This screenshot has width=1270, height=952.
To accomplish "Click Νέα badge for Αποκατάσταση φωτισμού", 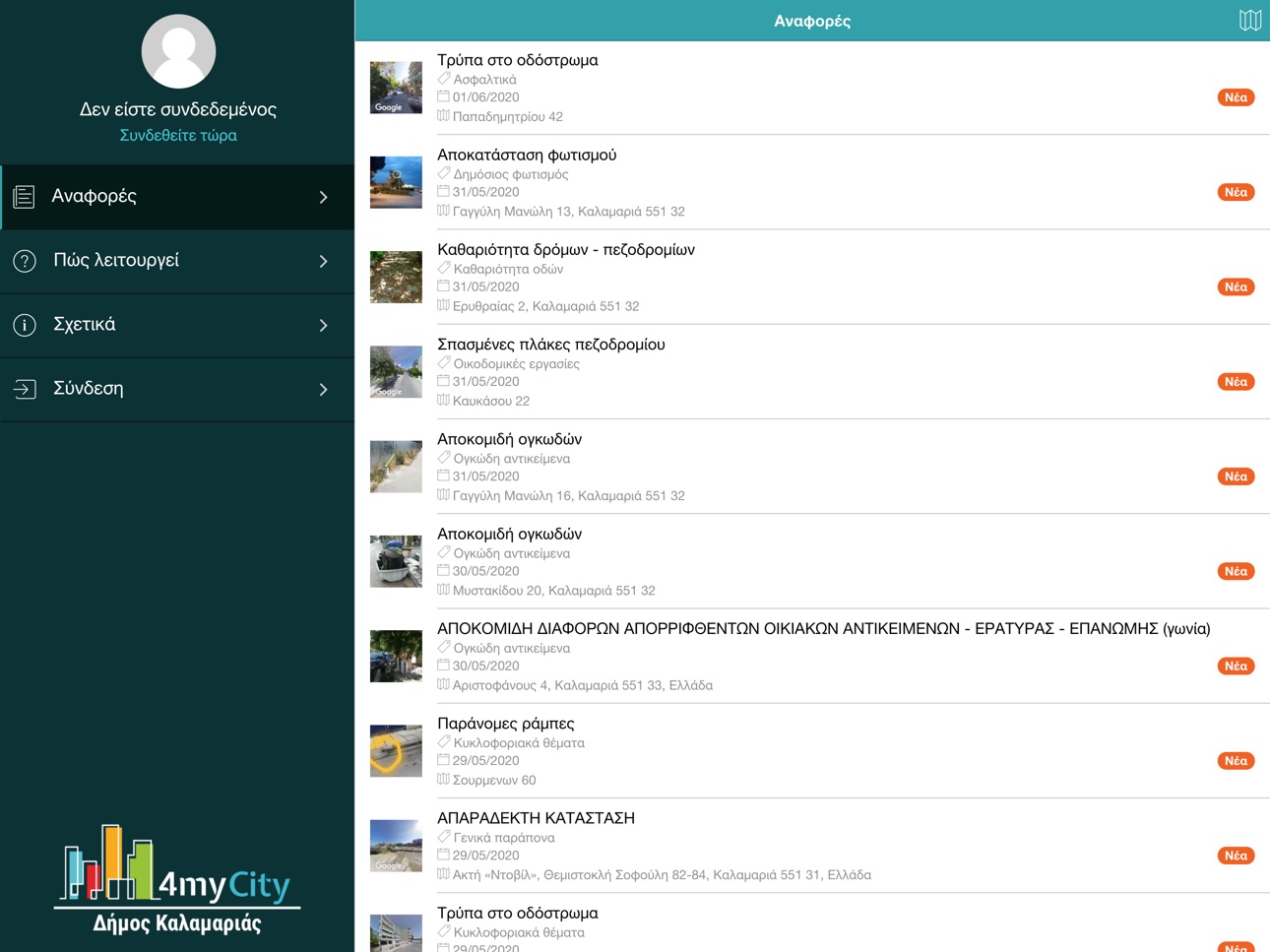I will click(1236, 192).
